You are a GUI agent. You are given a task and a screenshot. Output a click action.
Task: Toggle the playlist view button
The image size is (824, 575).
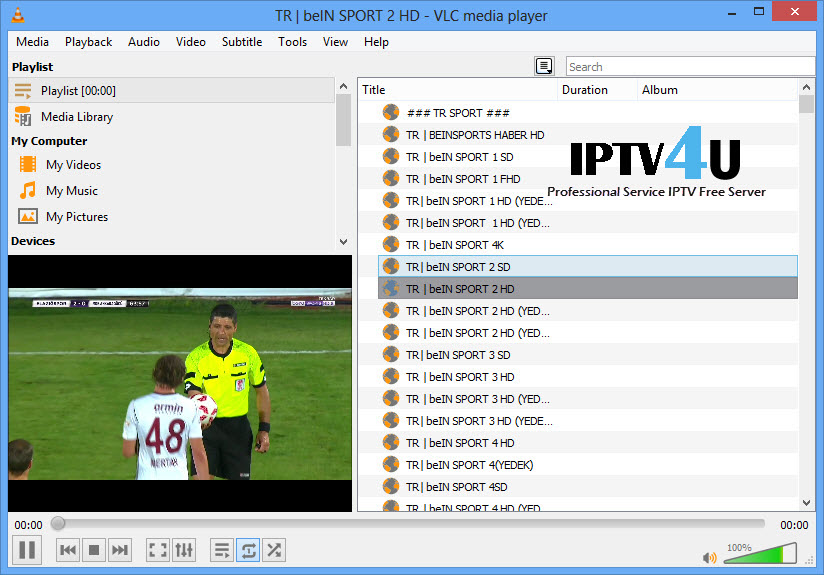coord(222,550)
